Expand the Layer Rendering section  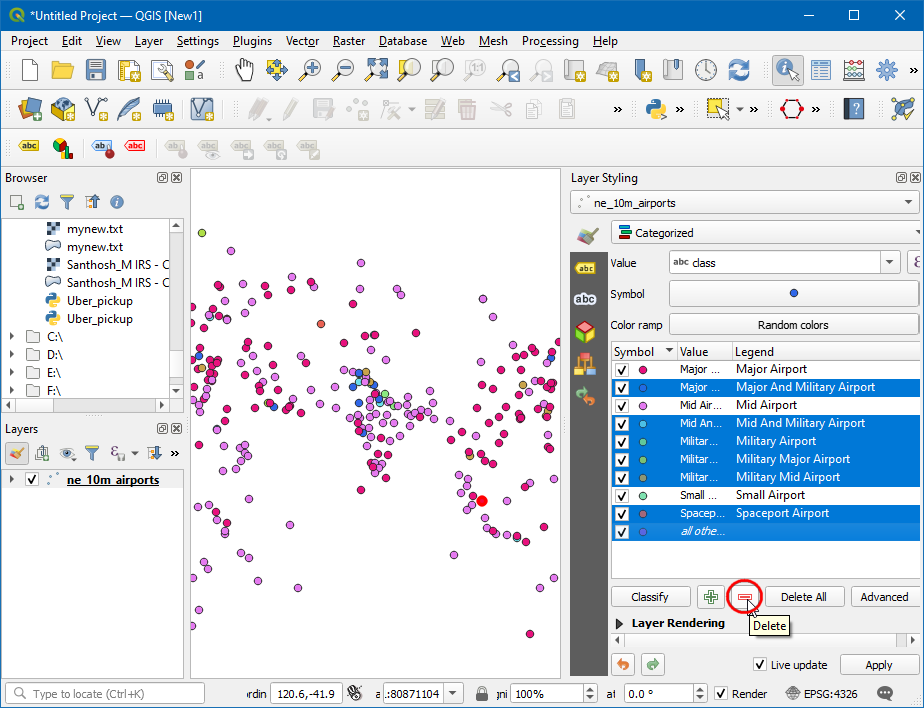click(x=618, y=623)
